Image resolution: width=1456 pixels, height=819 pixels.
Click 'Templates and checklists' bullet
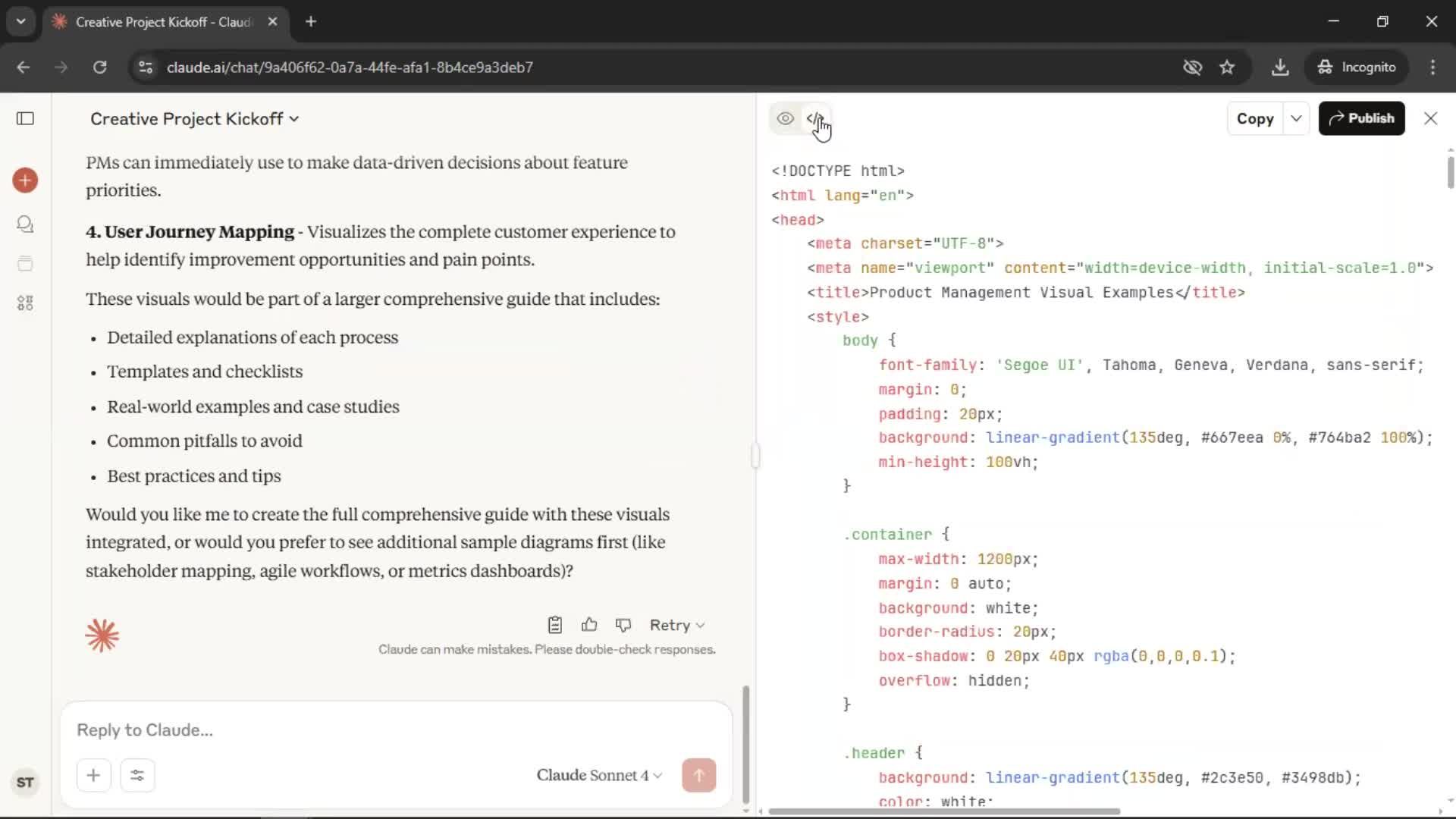pyautogui.click(x=205, y=372)
